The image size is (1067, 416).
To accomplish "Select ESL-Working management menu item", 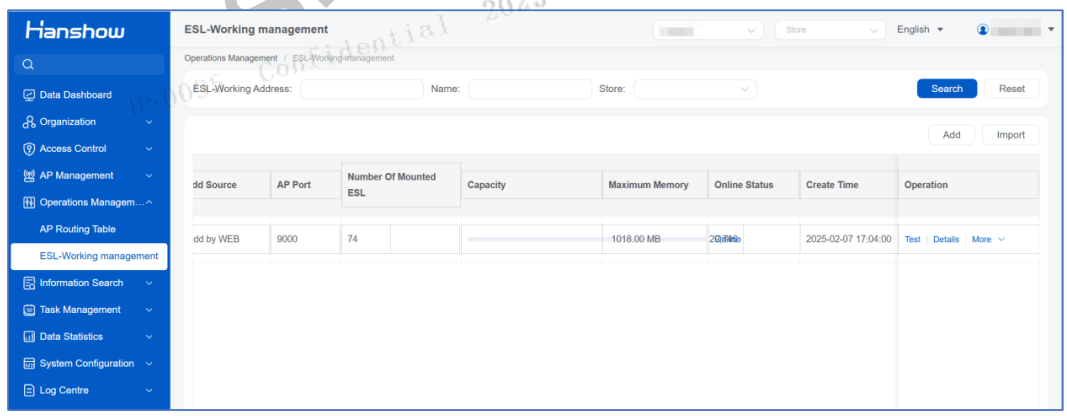I will coord(89,257).
